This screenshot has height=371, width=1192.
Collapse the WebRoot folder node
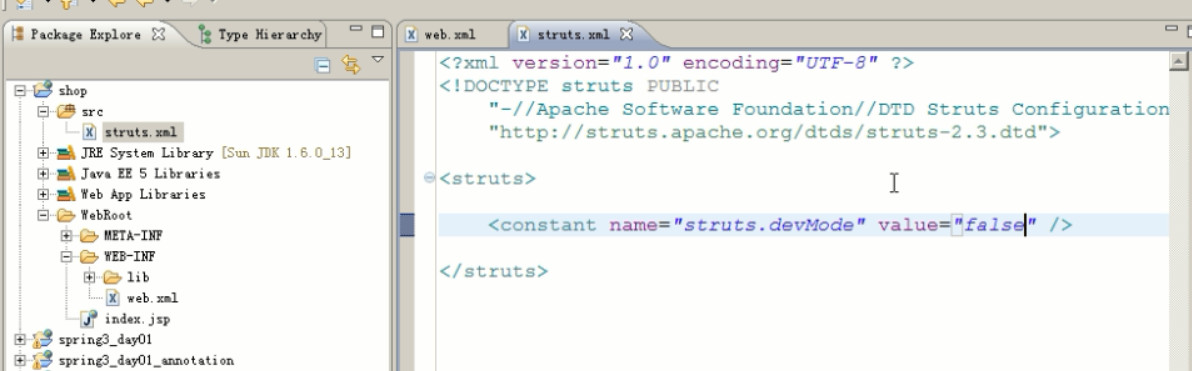coord(43,215)
